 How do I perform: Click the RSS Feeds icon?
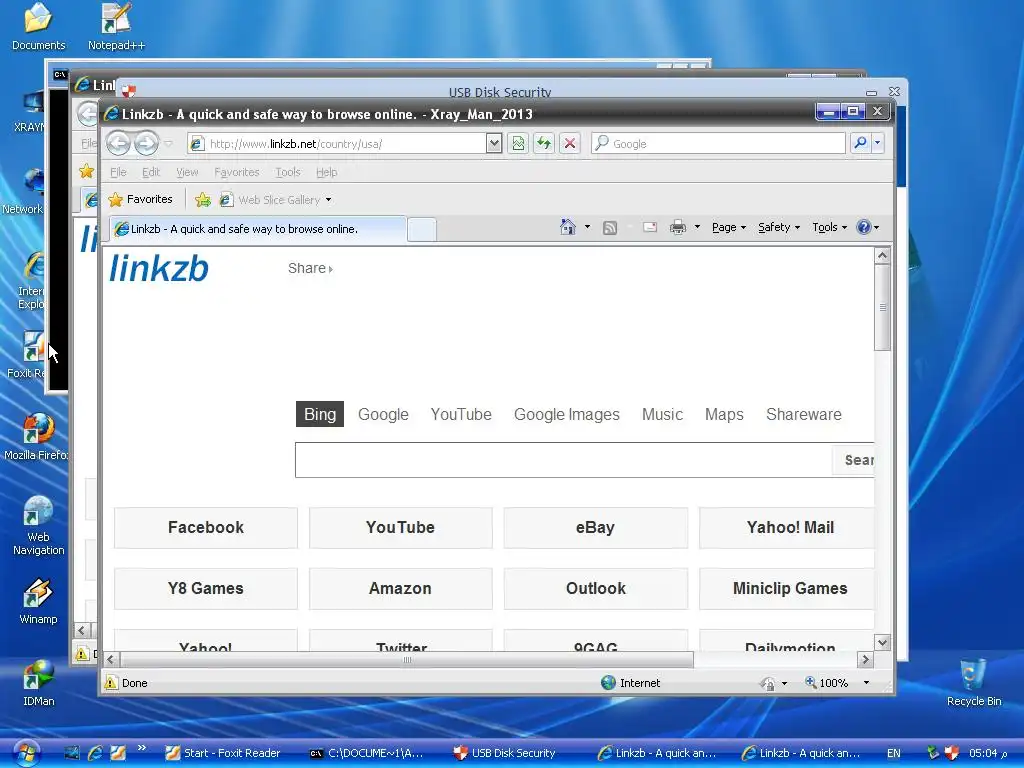(610, 228)
